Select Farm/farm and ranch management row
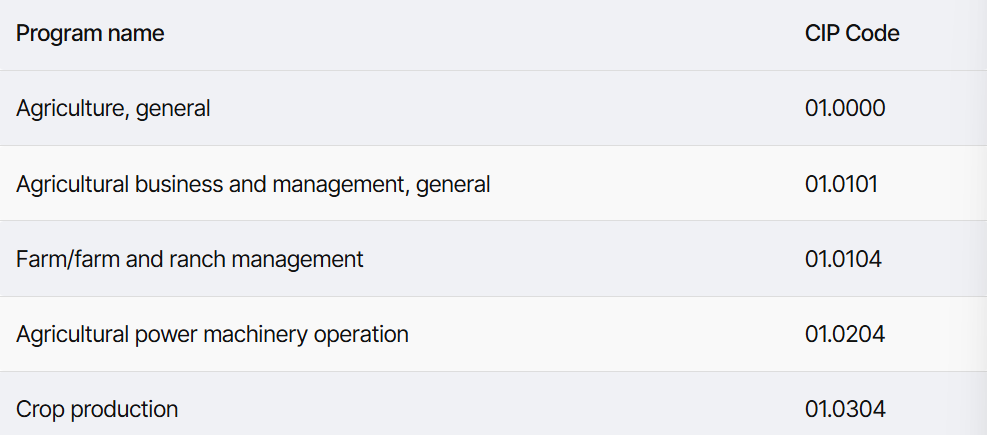This screenshot has width=987, height=435. pyautogui.click(x=494, y=259)
